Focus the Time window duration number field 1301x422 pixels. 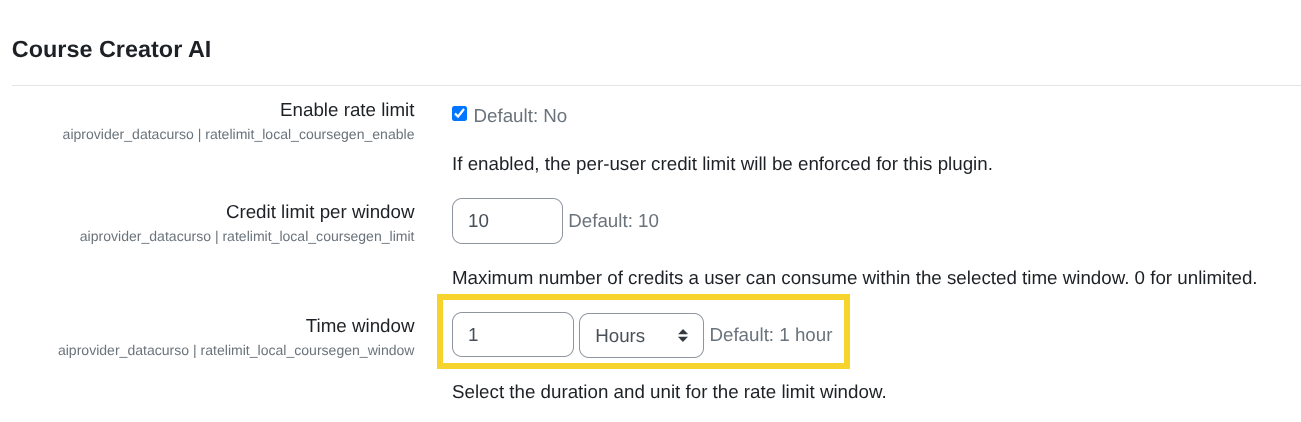(x=512, y=335)
